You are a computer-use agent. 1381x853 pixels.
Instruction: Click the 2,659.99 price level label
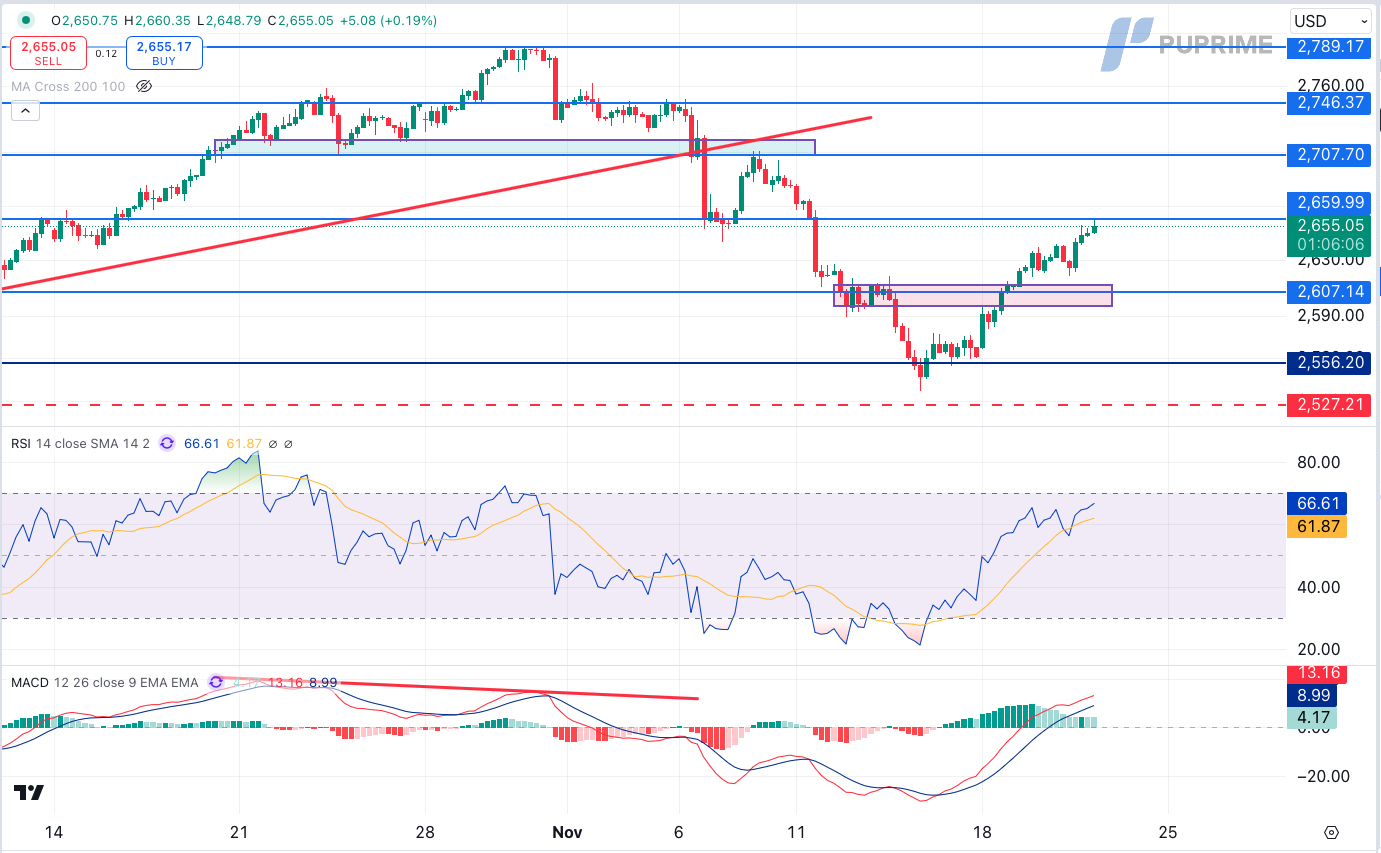[1330, 202]
